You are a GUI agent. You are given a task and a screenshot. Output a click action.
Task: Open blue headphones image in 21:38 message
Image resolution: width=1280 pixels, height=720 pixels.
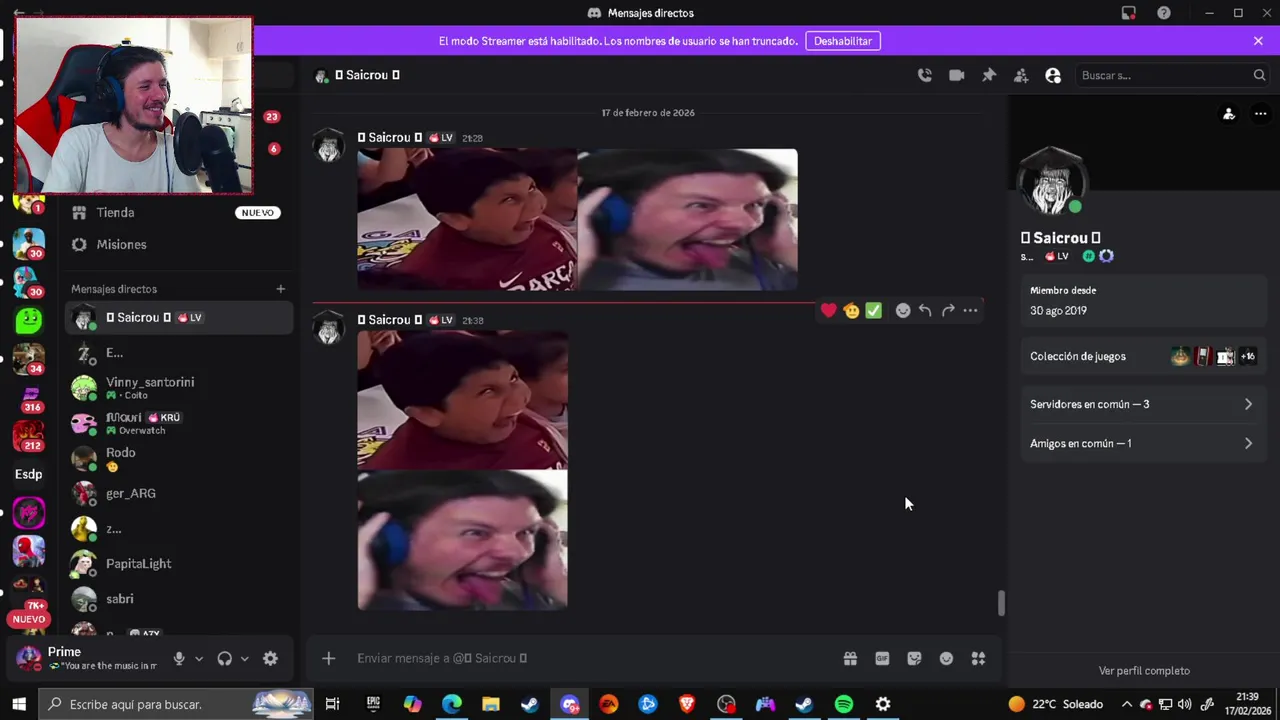coord(462,541)
